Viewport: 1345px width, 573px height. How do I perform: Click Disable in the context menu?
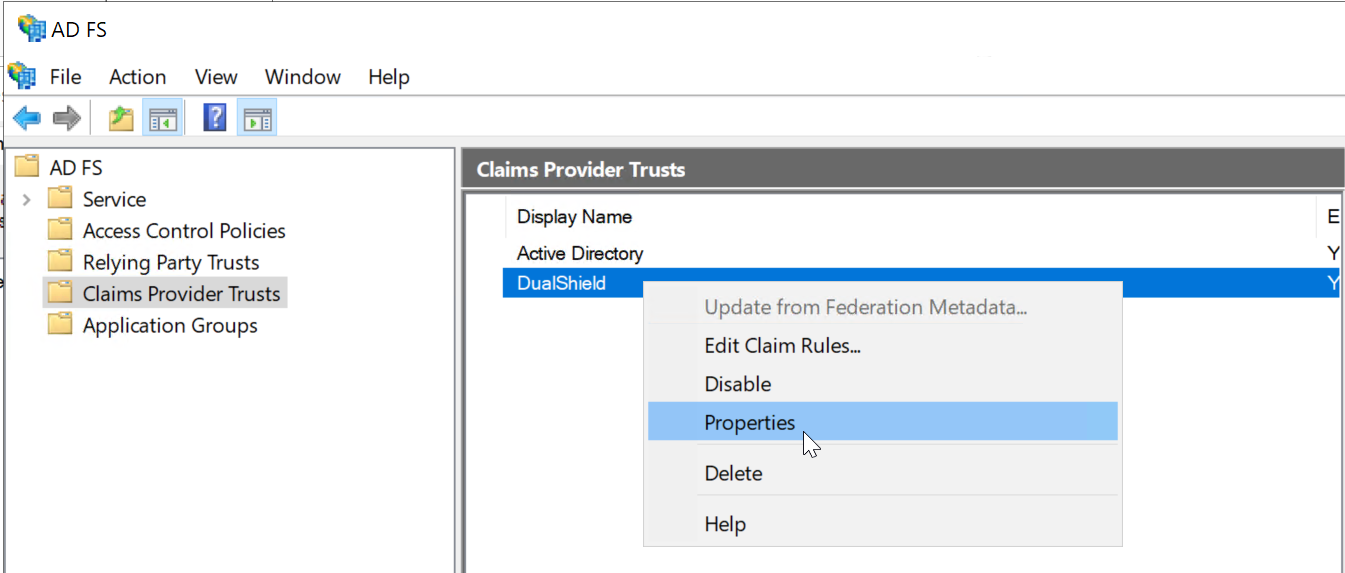(x=738, y=384)
